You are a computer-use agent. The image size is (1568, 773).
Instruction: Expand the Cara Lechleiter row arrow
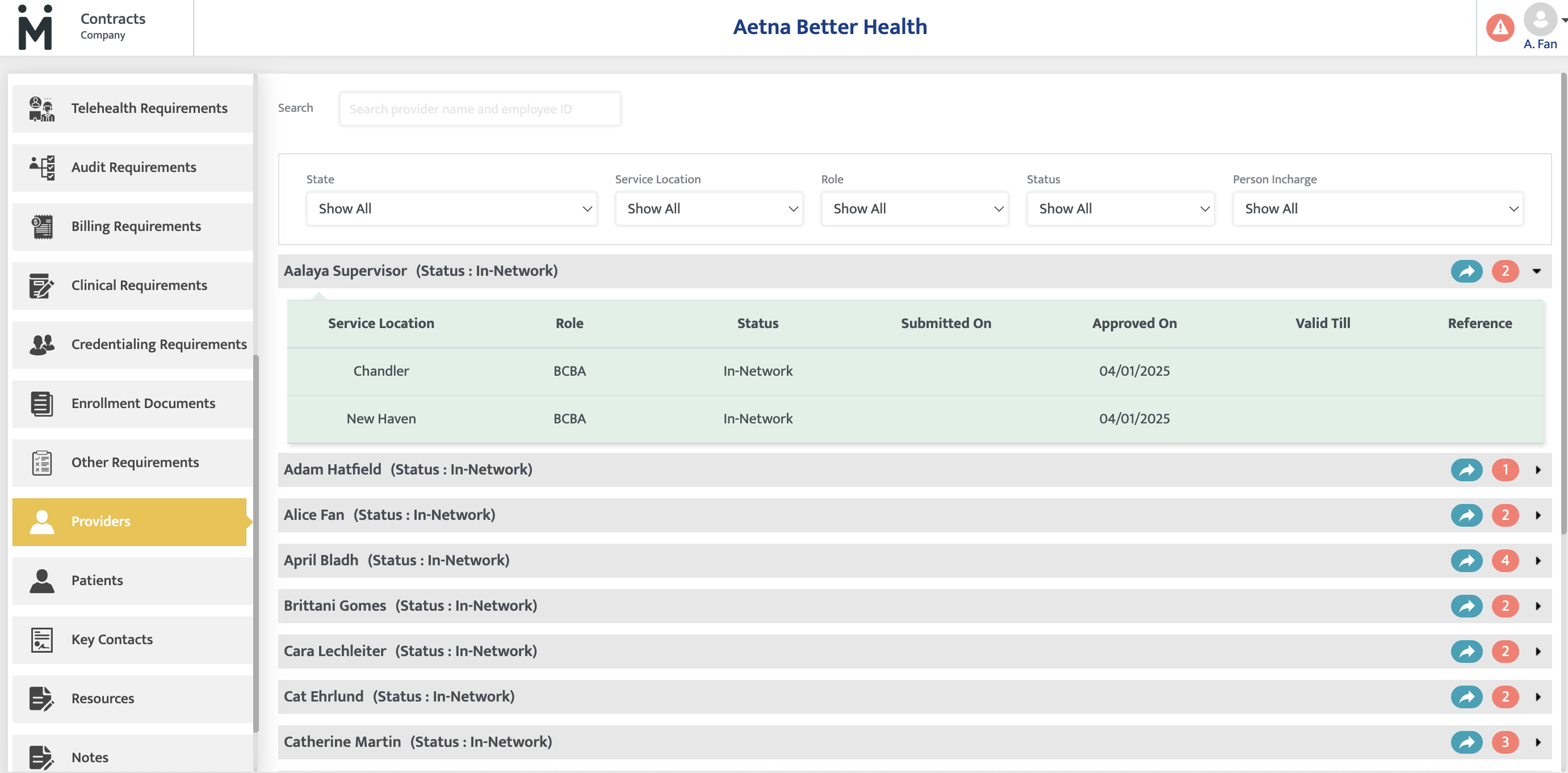tap(1537, 652)
